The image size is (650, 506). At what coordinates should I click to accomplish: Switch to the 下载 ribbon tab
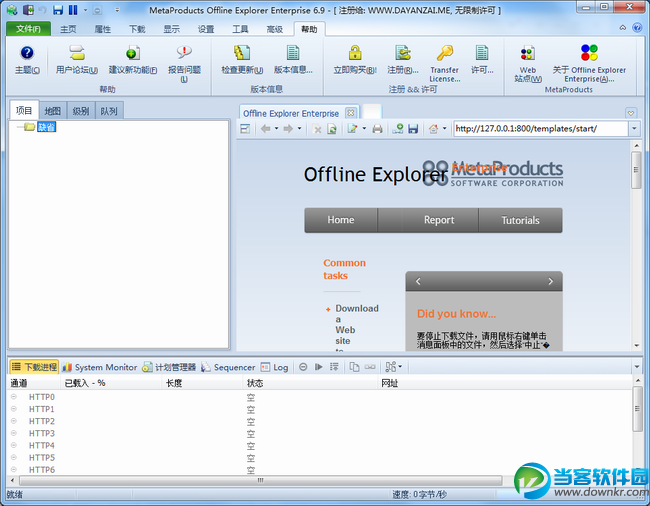tap(137, 29)
